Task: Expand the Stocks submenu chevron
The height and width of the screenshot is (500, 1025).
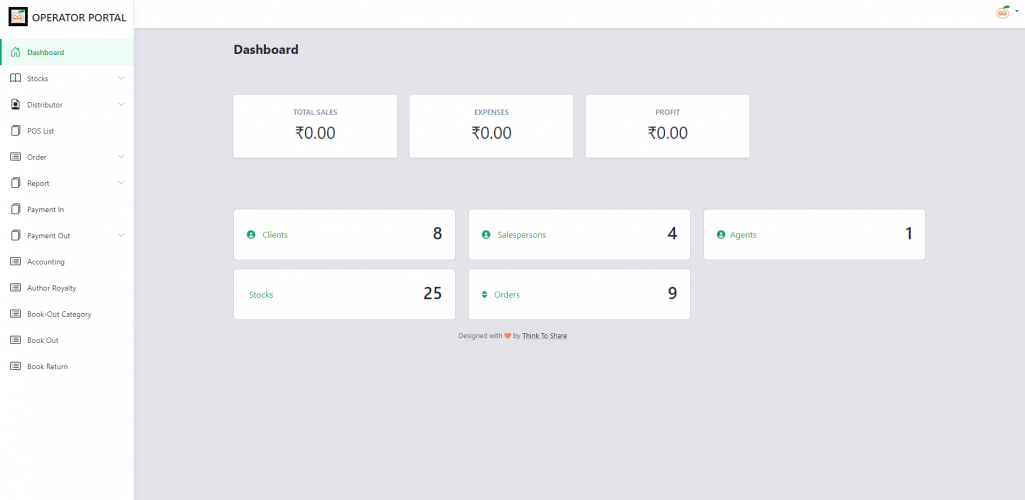Action: 121,78
